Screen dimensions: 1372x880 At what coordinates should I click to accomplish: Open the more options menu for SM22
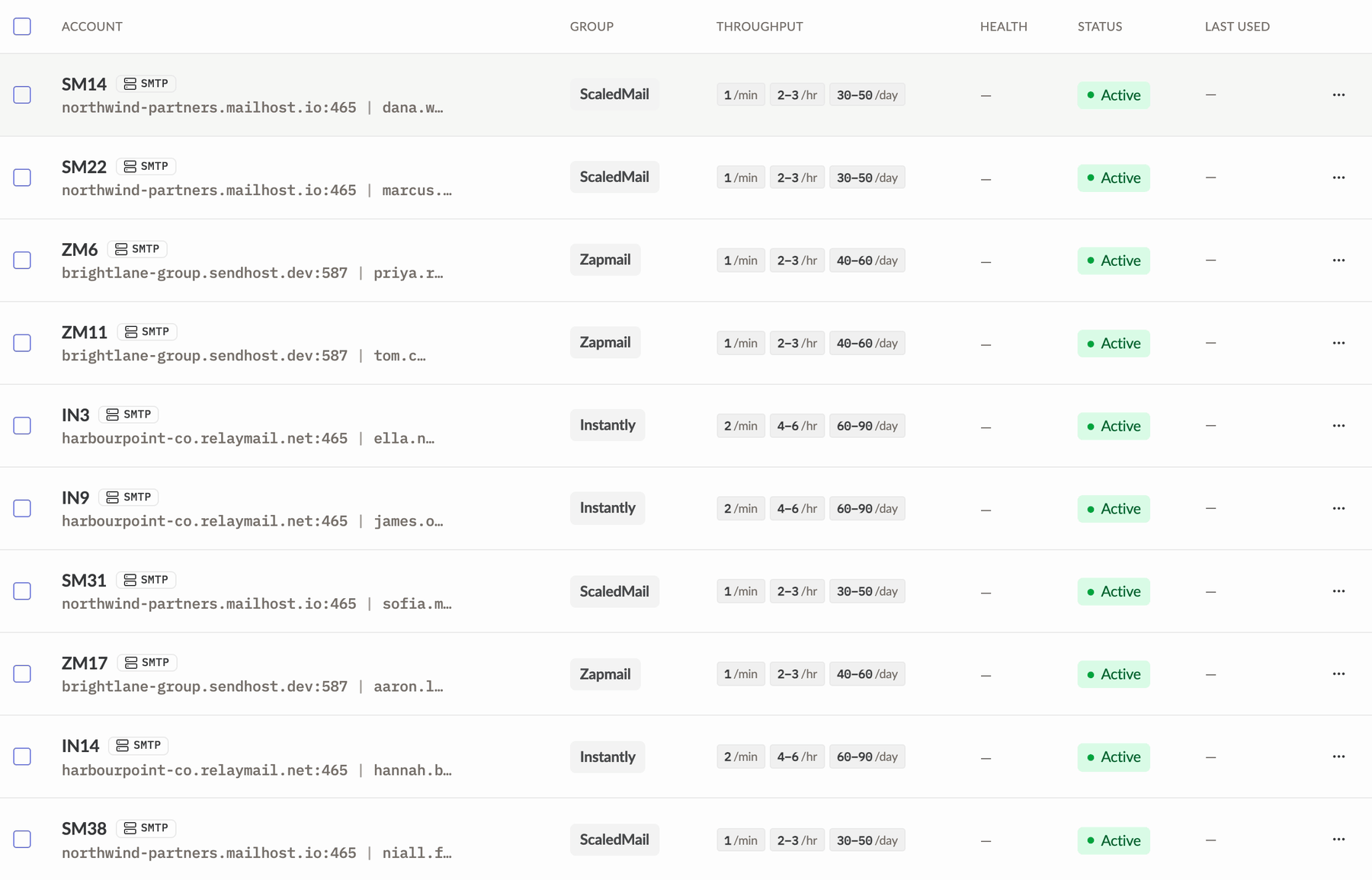point(1338,178)
